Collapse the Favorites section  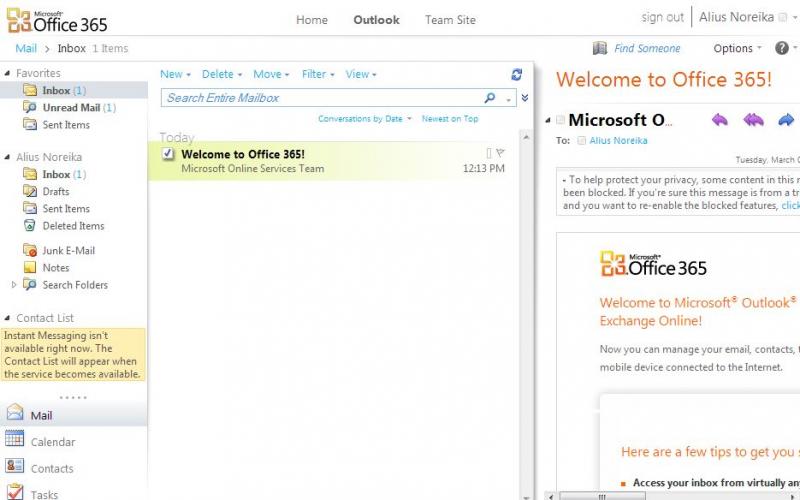(x=7, y=73)
